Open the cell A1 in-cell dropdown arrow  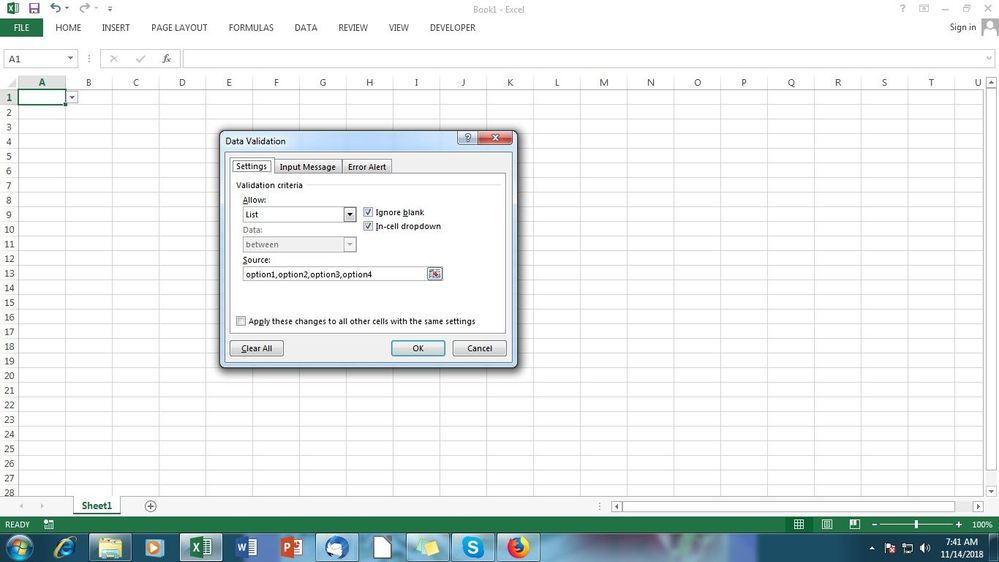click(72, 97)
